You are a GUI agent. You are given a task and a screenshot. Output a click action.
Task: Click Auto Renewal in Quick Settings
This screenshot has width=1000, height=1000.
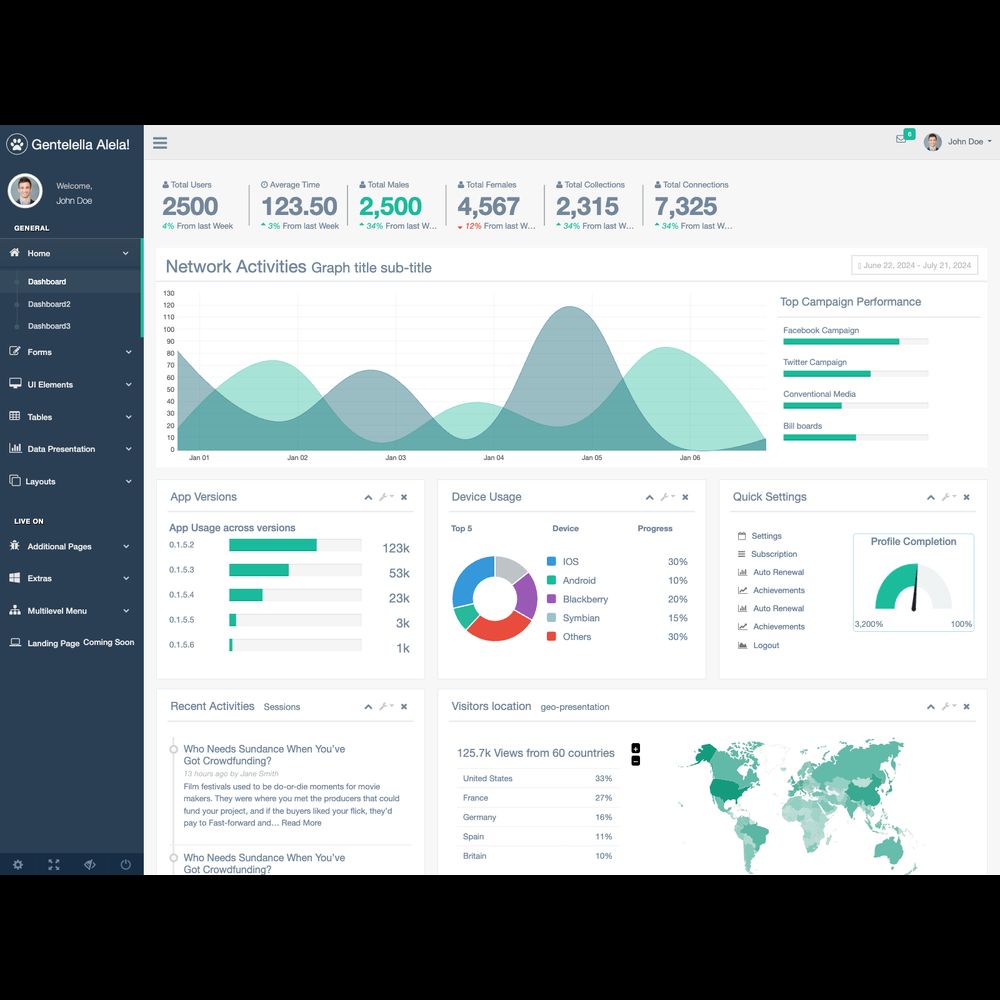click(778, 572)
